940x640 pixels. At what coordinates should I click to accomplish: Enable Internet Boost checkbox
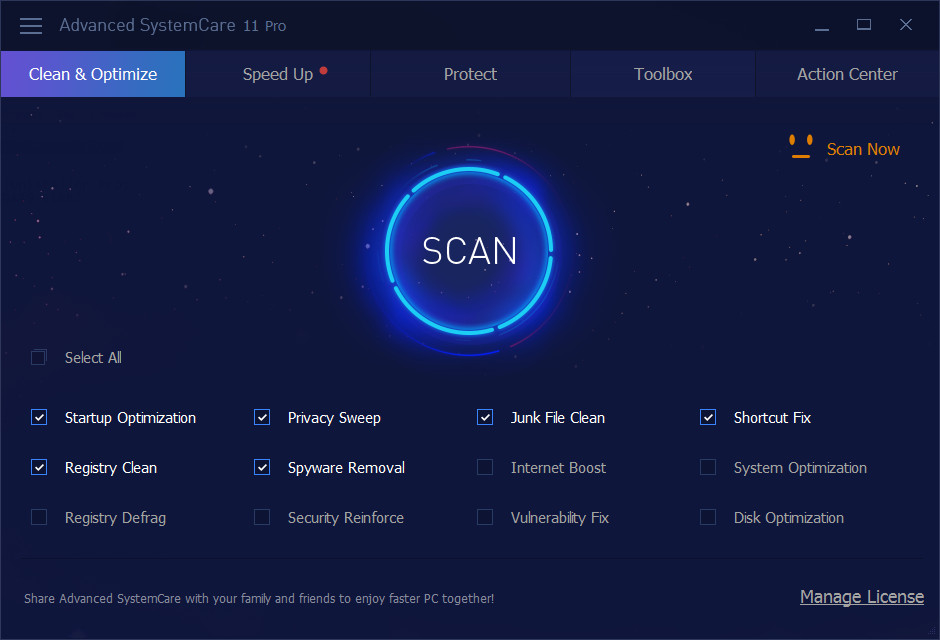click(x=485, y=467)
